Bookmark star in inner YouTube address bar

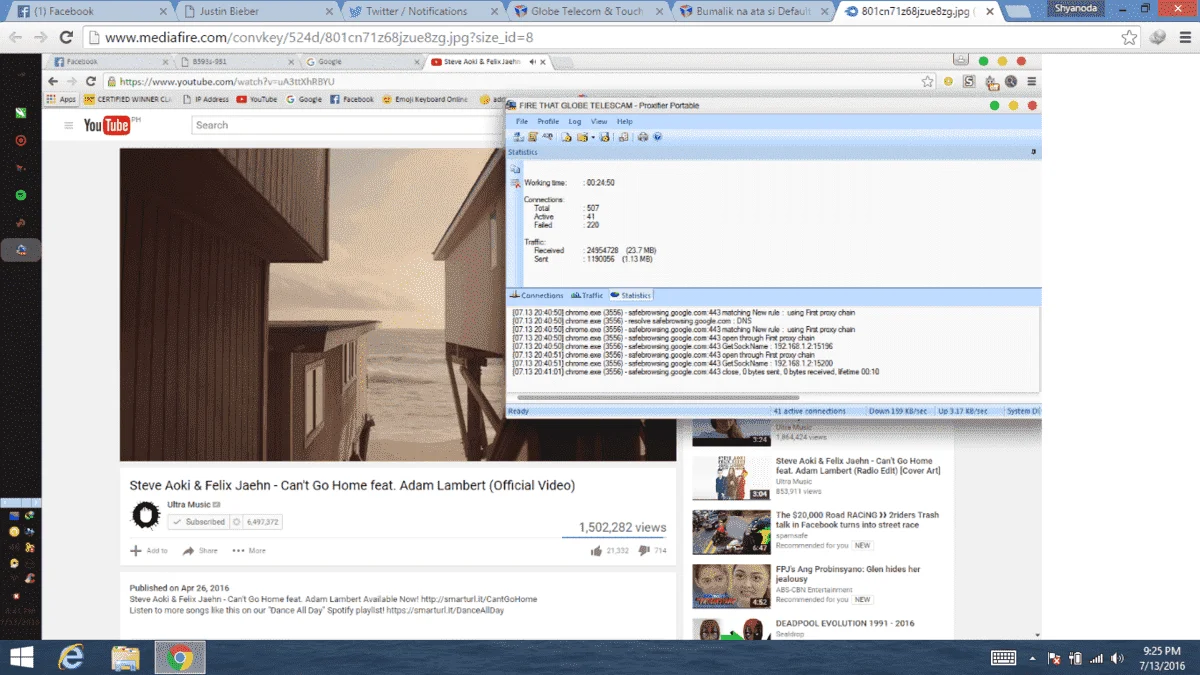pyautogui.click(x=927, y=81)
